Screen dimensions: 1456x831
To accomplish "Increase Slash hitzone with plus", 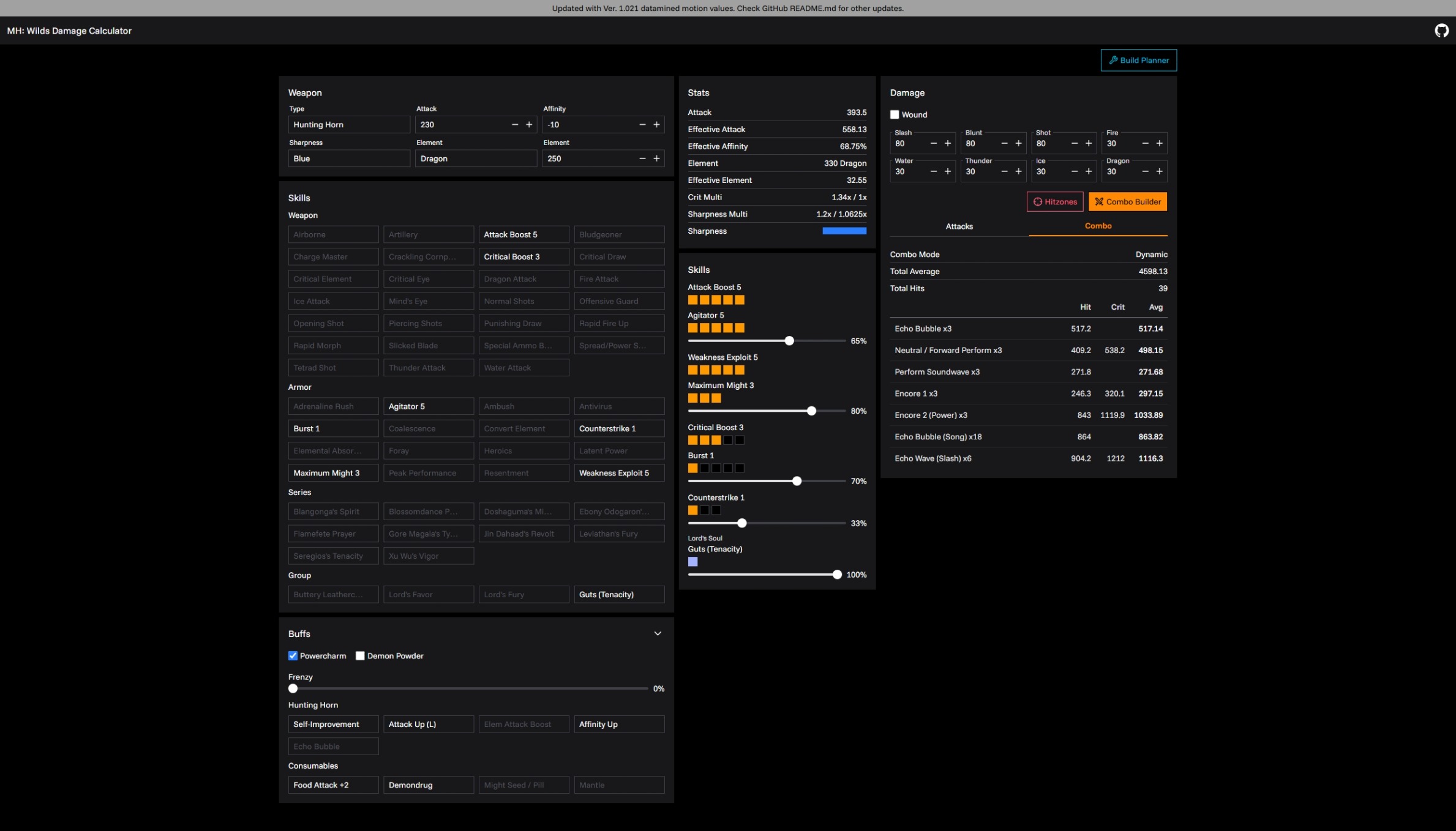I will click(948, 143).
